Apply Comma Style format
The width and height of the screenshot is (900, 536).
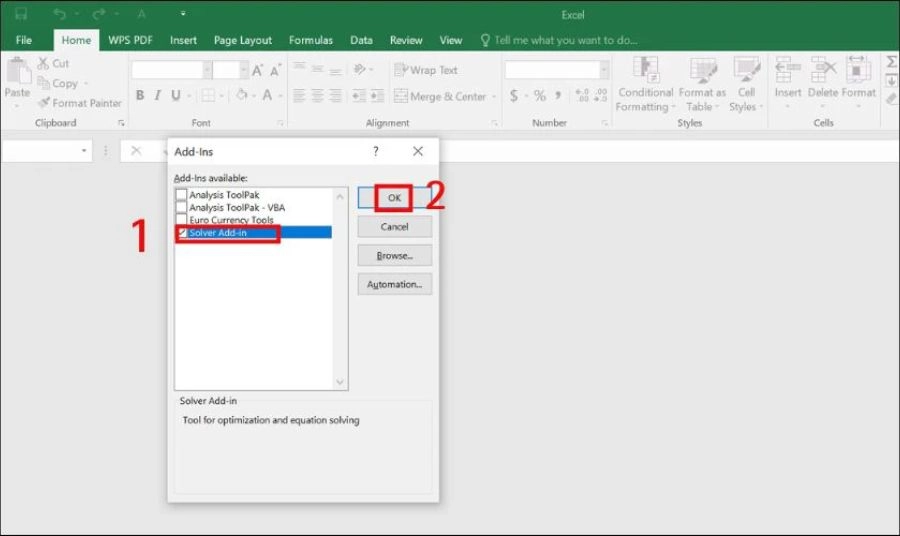coord(558,95)
